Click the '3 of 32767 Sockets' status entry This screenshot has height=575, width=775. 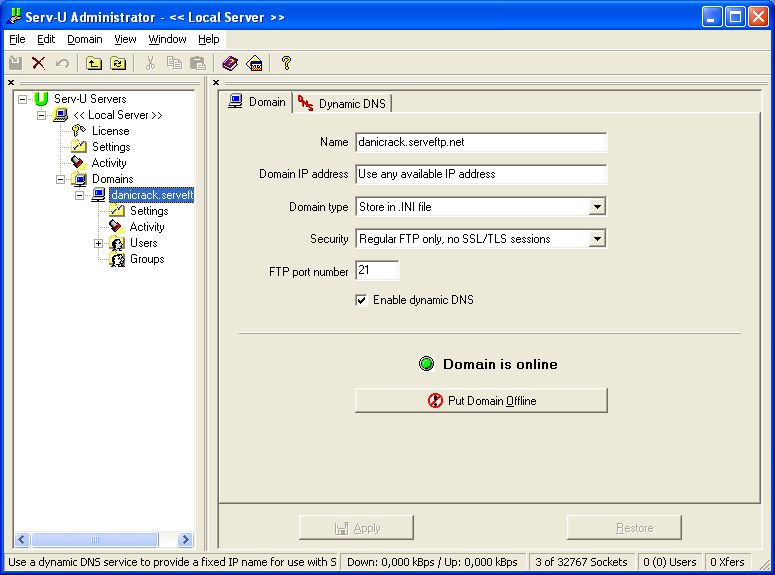[581, 562]
